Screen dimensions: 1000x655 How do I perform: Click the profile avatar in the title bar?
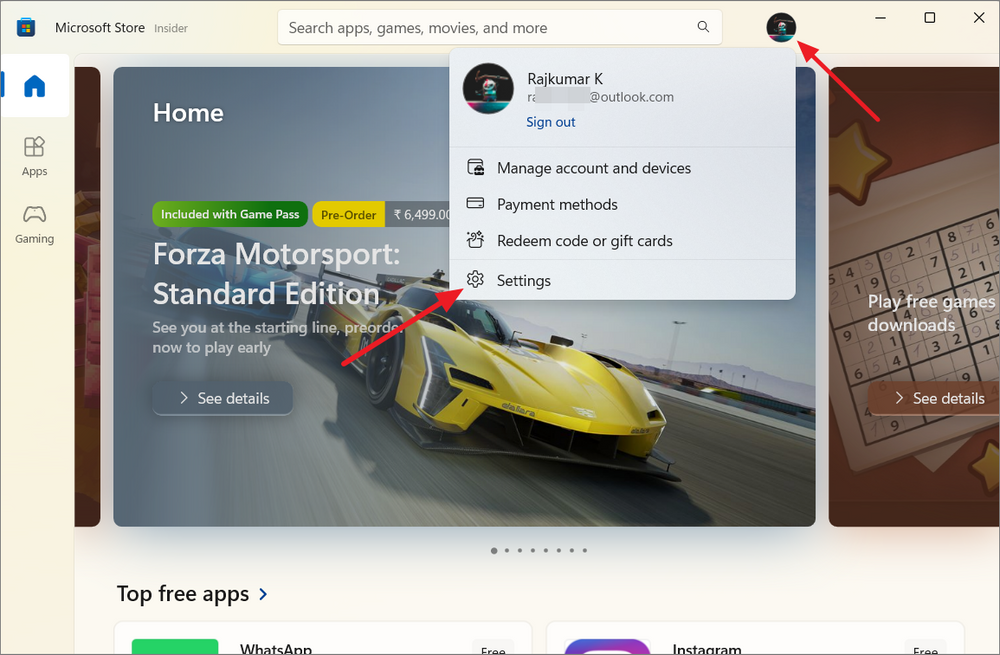[x=781, y=27]
